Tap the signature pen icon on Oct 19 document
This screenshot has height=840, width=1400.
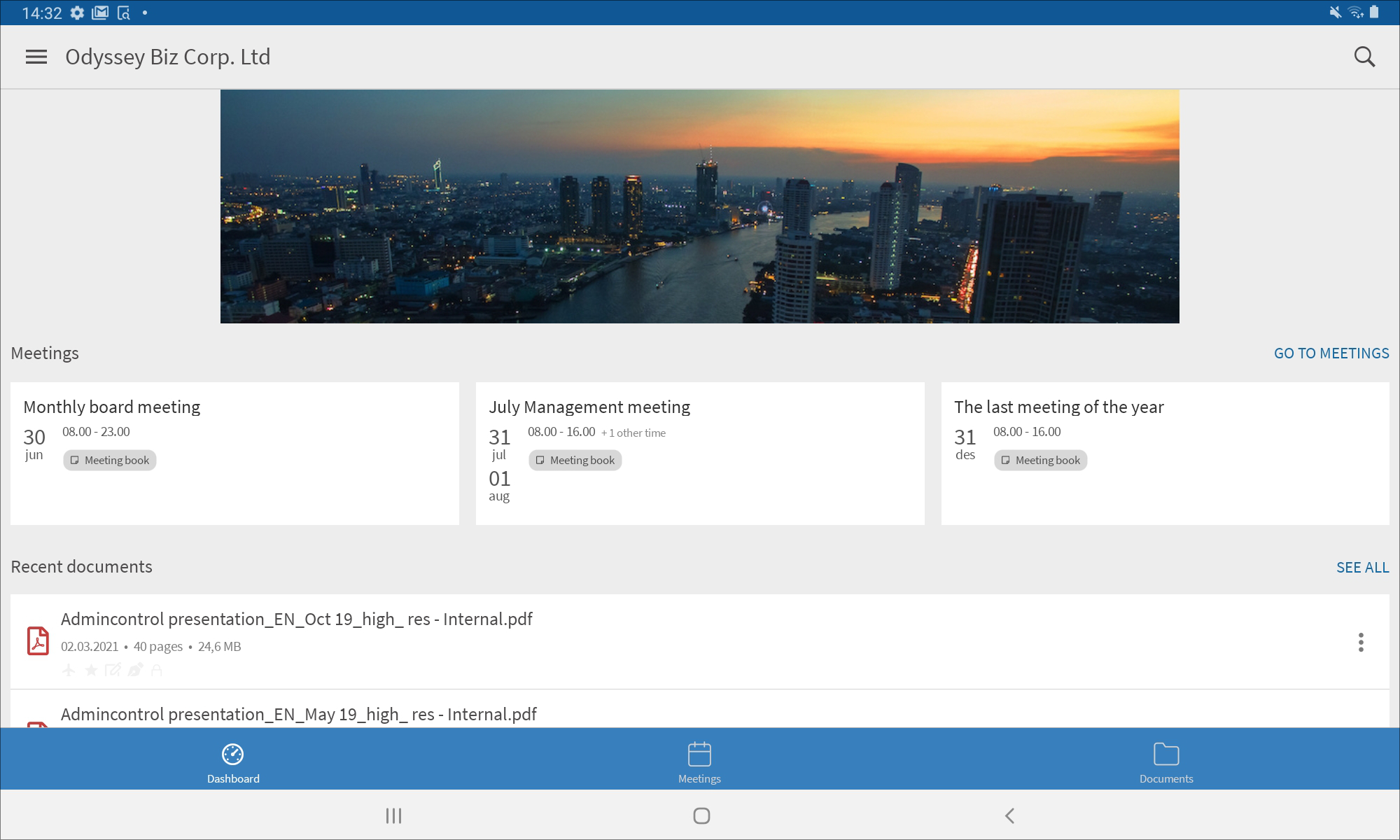tap(136, 670)
